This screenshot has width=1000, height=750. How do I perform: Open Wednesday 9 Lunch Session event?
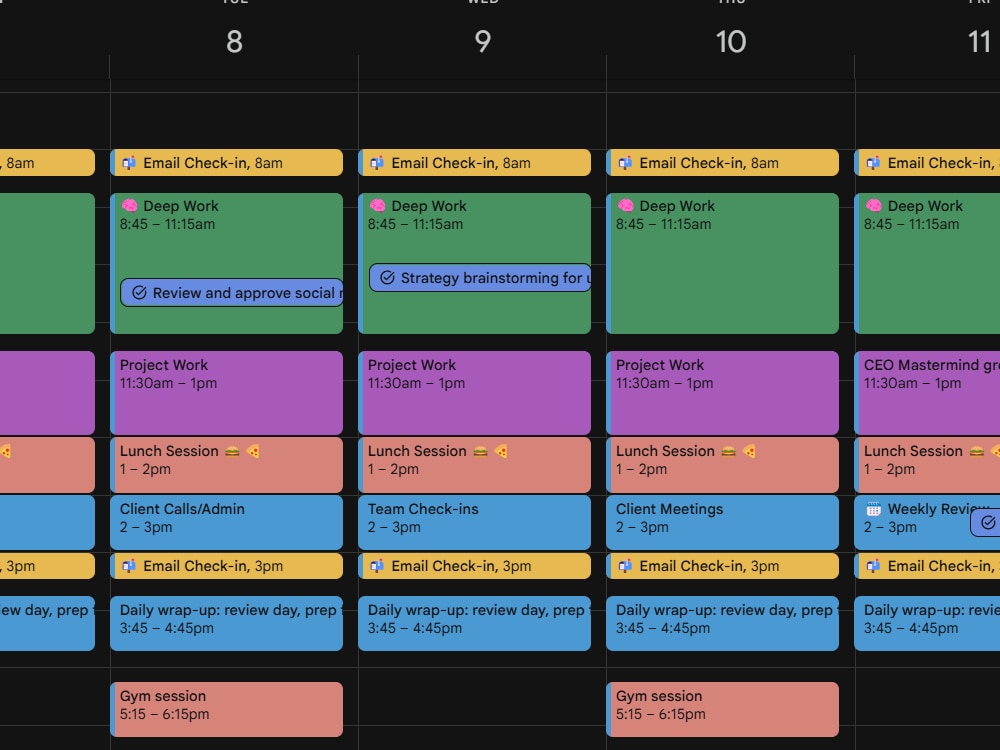474,465
